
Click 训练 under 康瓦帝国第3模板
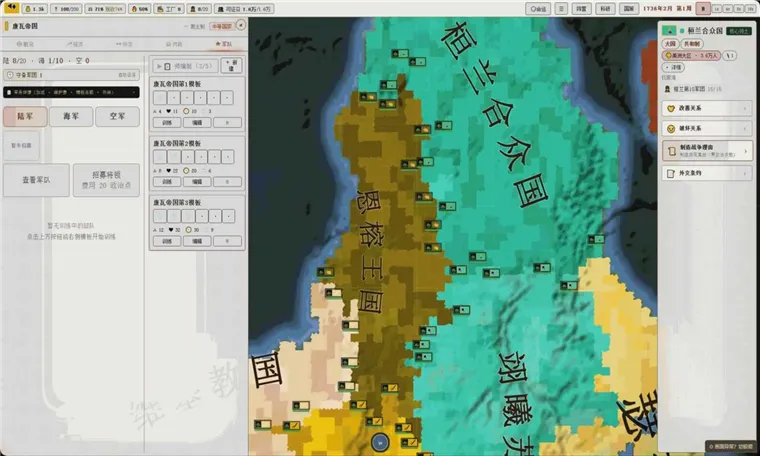[x=167, y=241]
